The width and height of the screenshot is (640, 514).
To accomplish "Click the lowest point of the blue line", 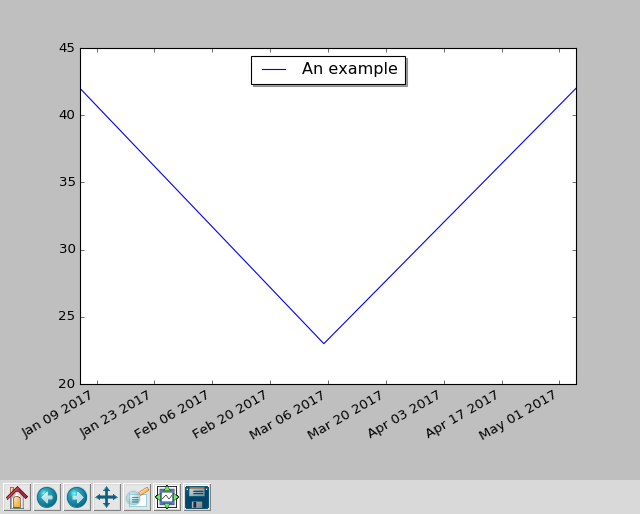I will point(324,343).
